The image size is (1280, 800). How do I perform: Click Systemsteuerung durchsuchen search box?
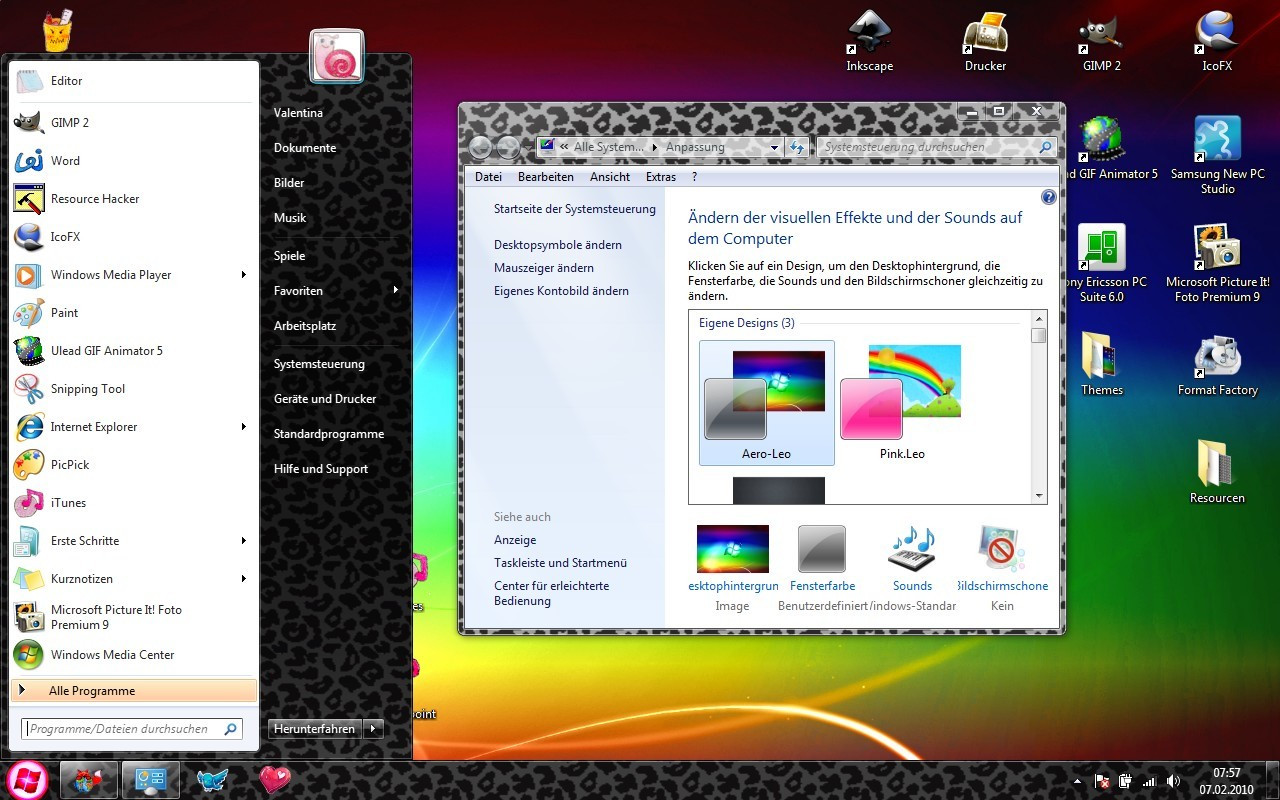pyautogui.click(x=937, y=147)
